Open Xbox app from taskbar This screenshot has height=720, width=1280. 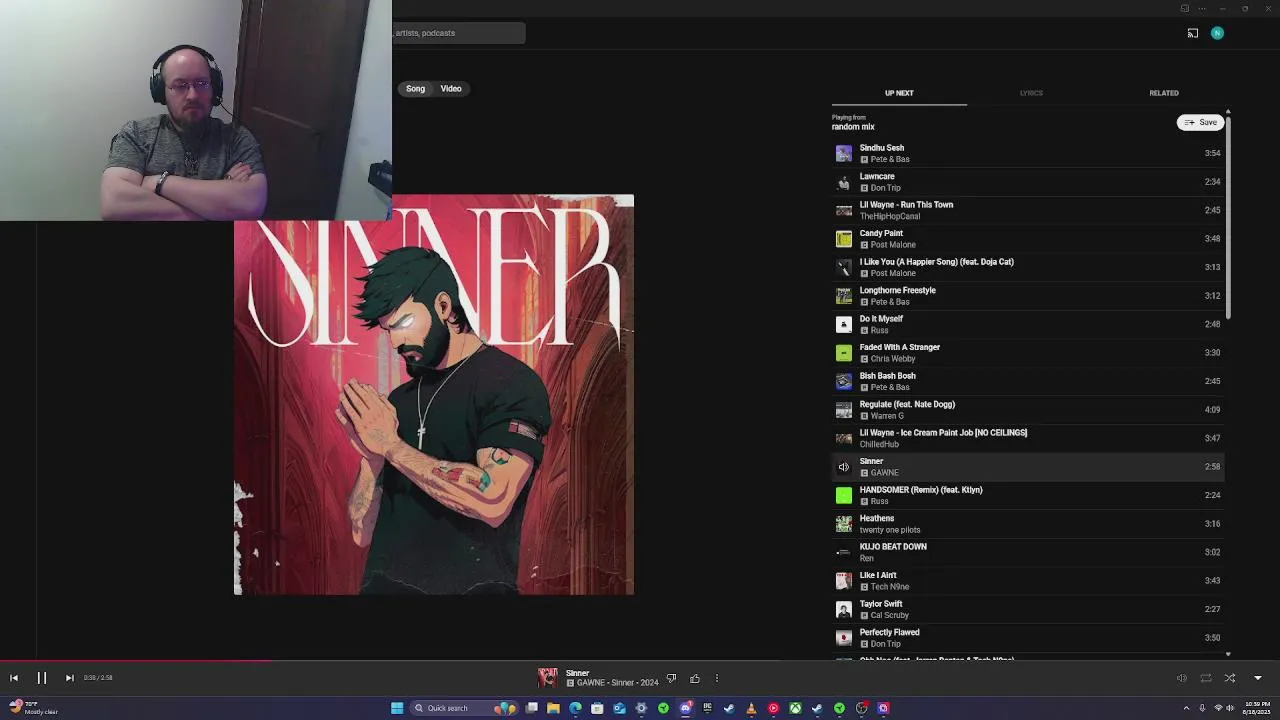click(795, 708)
